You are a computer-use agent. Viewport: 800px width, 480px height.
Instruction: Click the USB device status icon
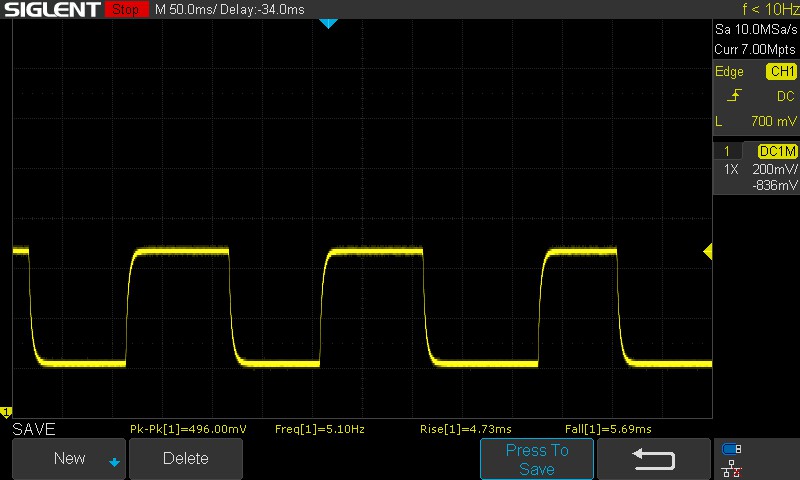(x=732, y=449)
